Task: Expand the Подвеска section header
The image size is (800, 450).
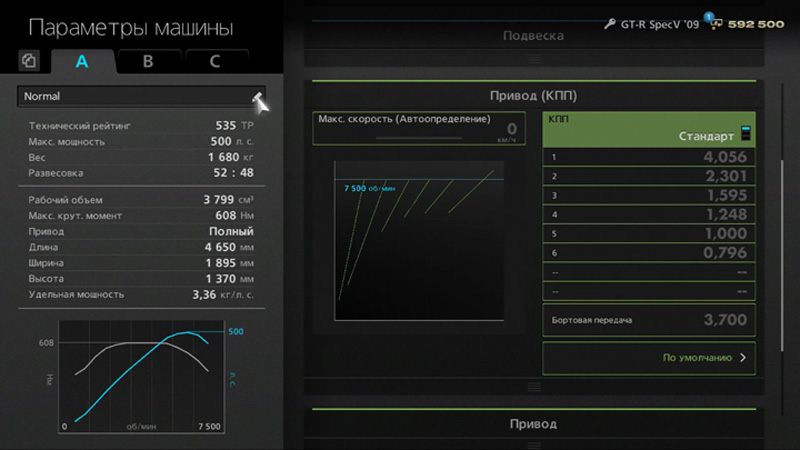Action: pyautogui.click(x=533, y=36)
